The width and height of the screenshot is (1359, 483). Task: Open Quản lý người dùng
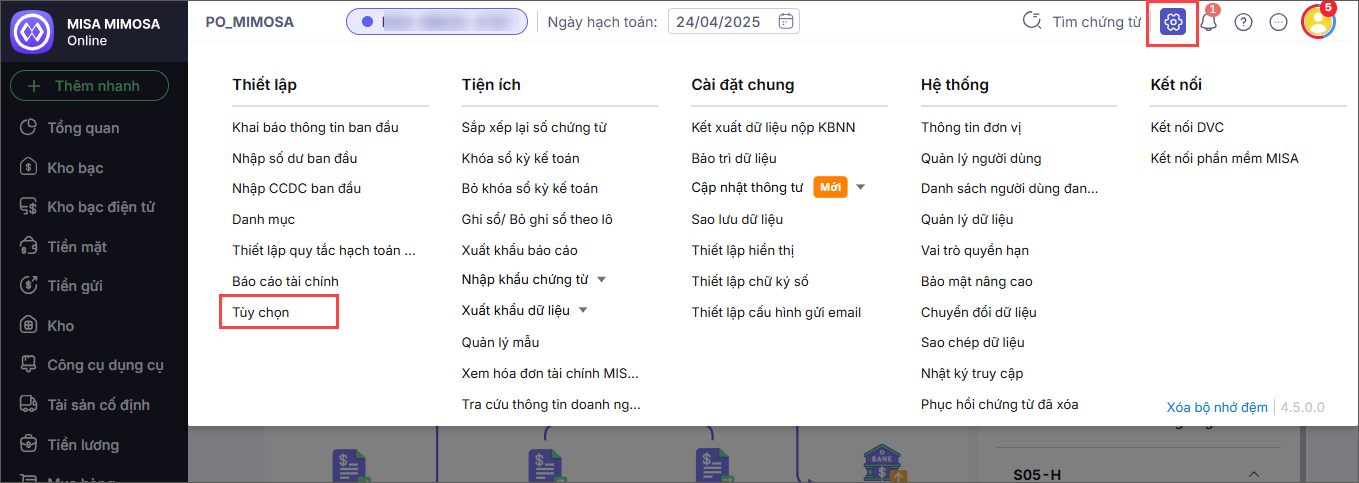pos(981,158)
